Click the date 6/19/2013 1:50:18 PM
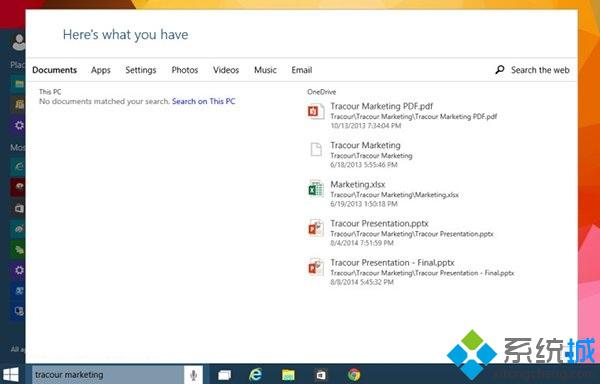 (364, 204)
